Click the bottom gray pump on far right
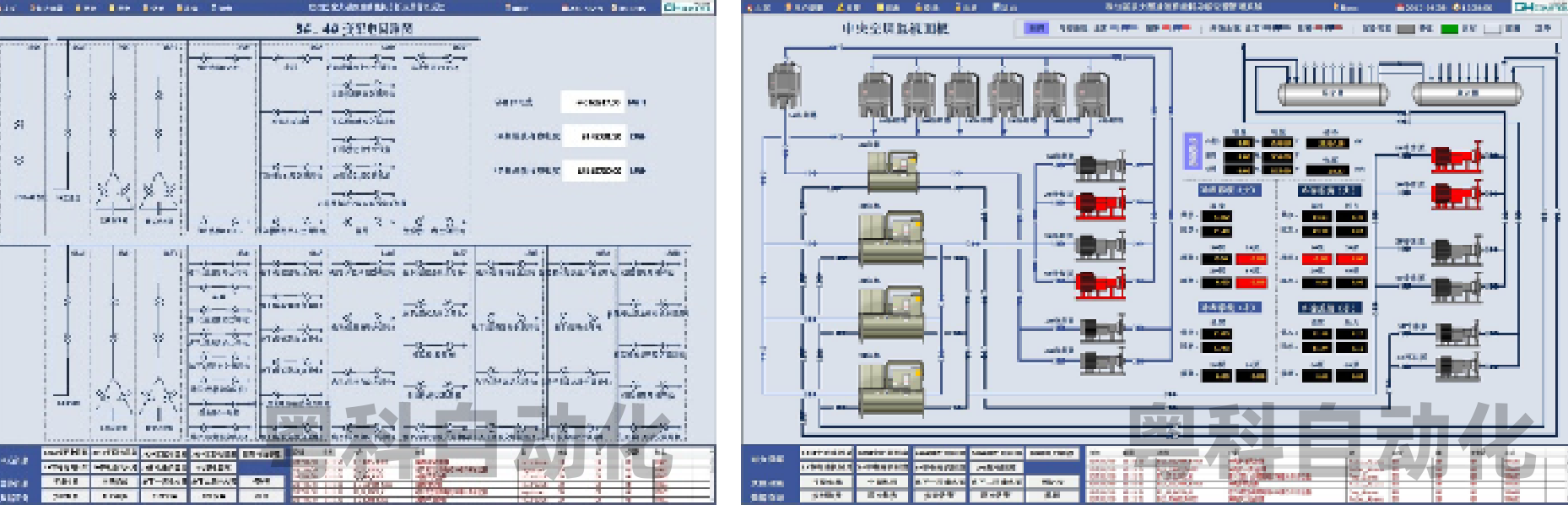The height and width of the screenshot is (505, 1568). pyautogui.click(x=1456, y=367)
